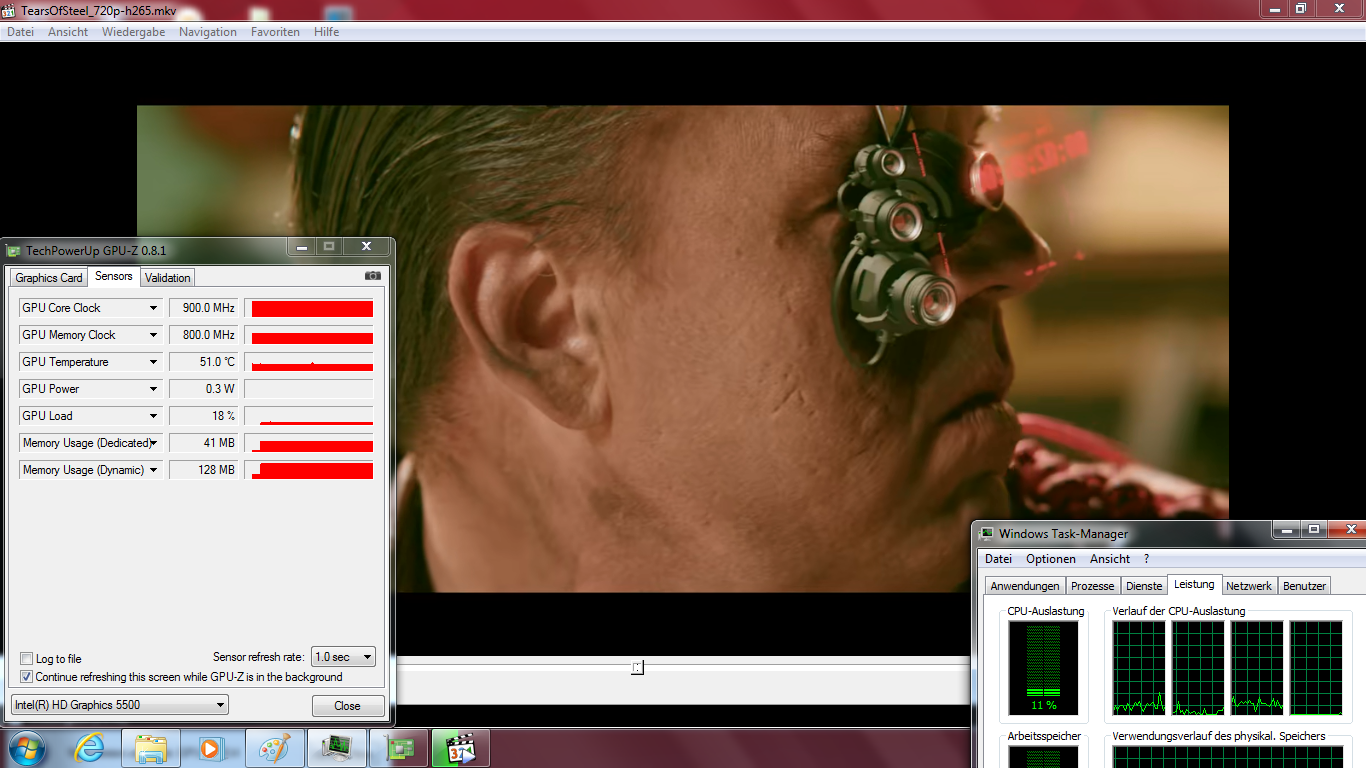1366x768 pixels.
Task: Open the Navigation menu
Action: coord(208,32)
